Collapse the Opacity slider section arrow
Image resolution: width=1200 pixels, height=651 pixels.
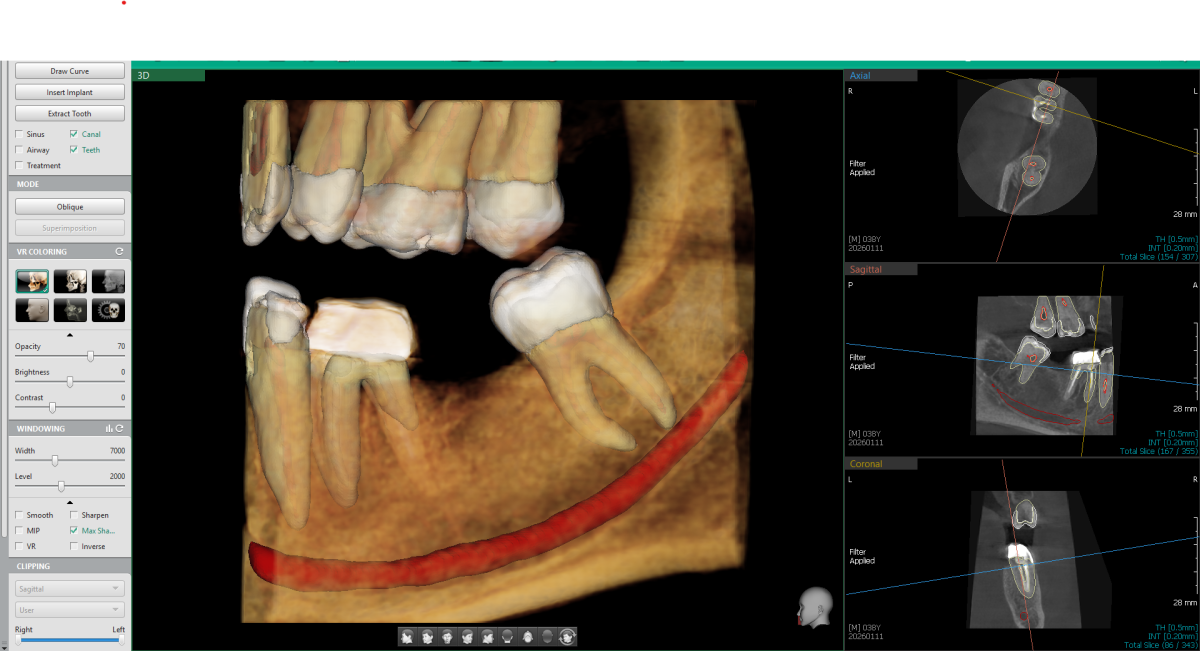point(68,334)
